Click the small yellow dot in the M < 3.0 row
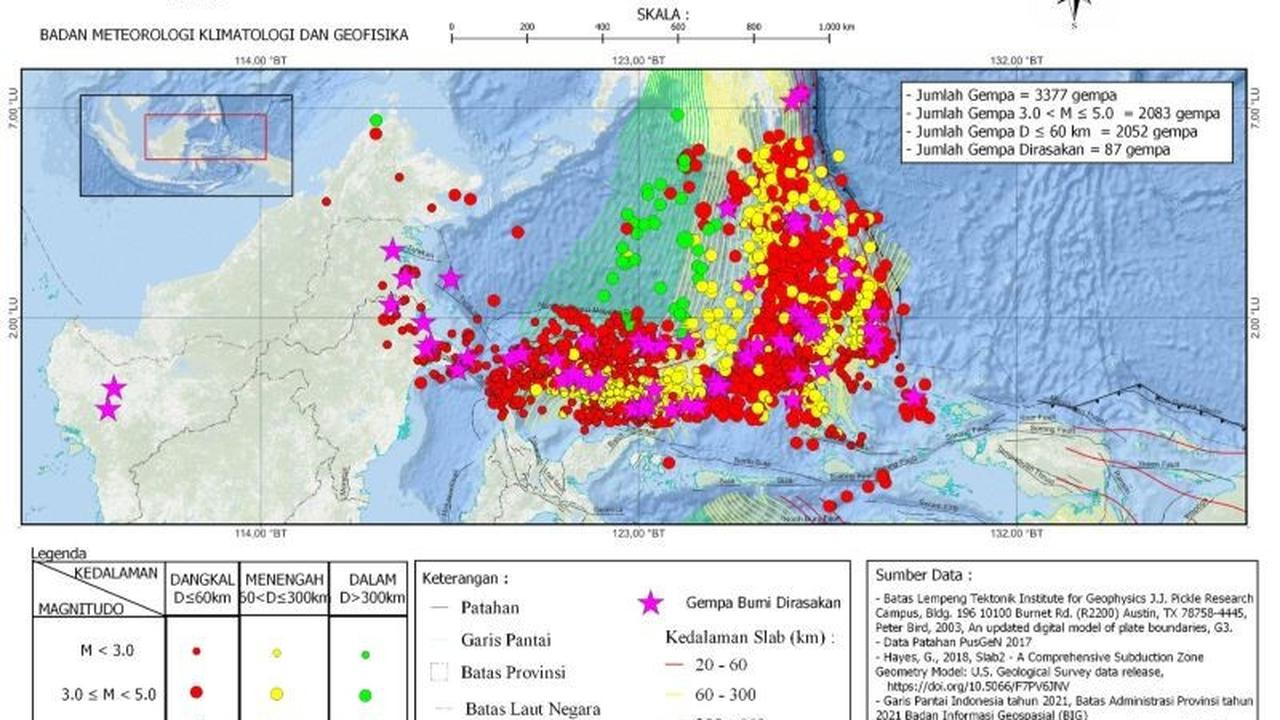Image resolution: width=1280 pixels, height=720 pixels. tap(277, 653)
